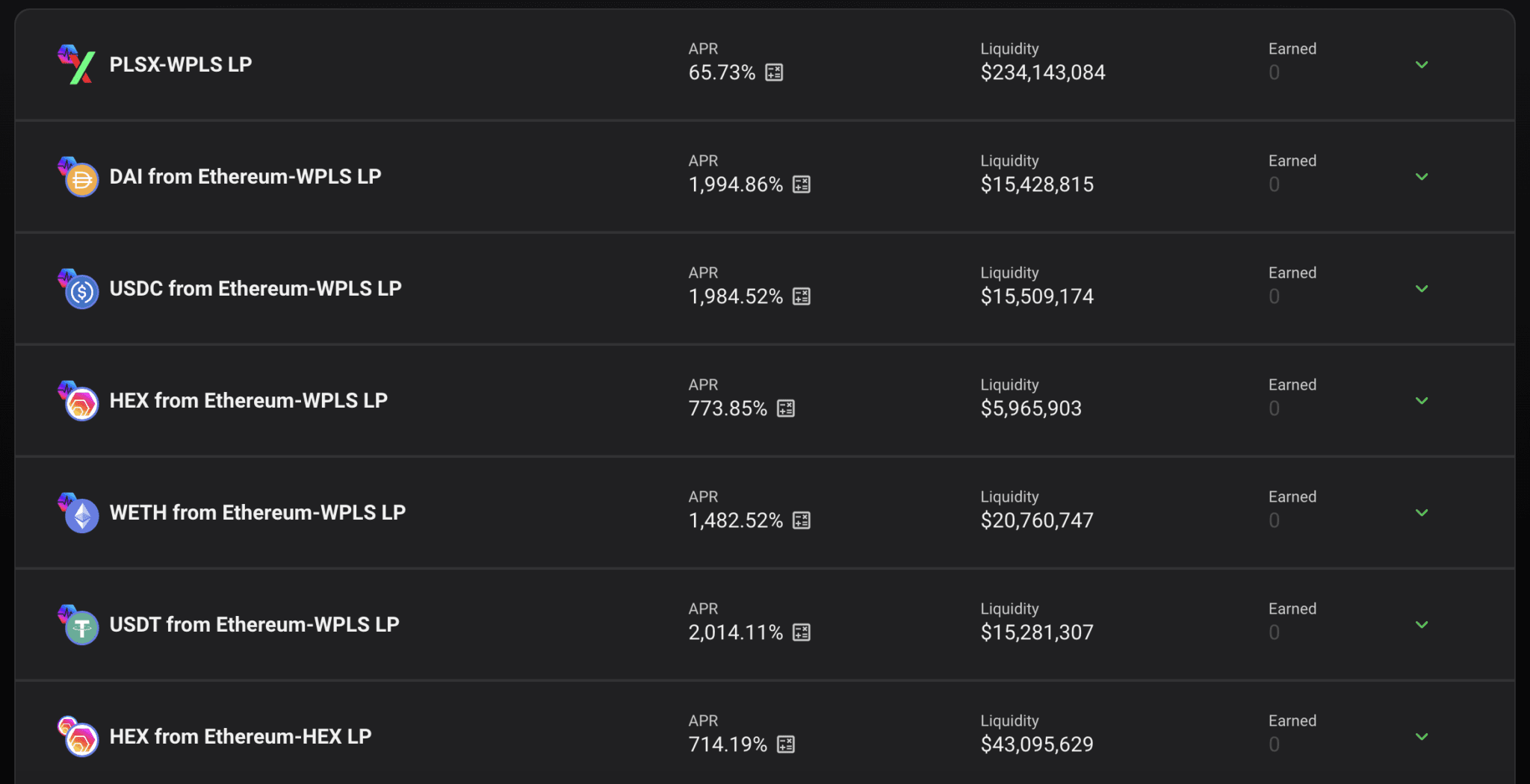The width and height of the screenshot is (1530, 784).
Task: Open calculator icon beside 714.19% APR
Action: pyautogui.click(x=786, y=744)
